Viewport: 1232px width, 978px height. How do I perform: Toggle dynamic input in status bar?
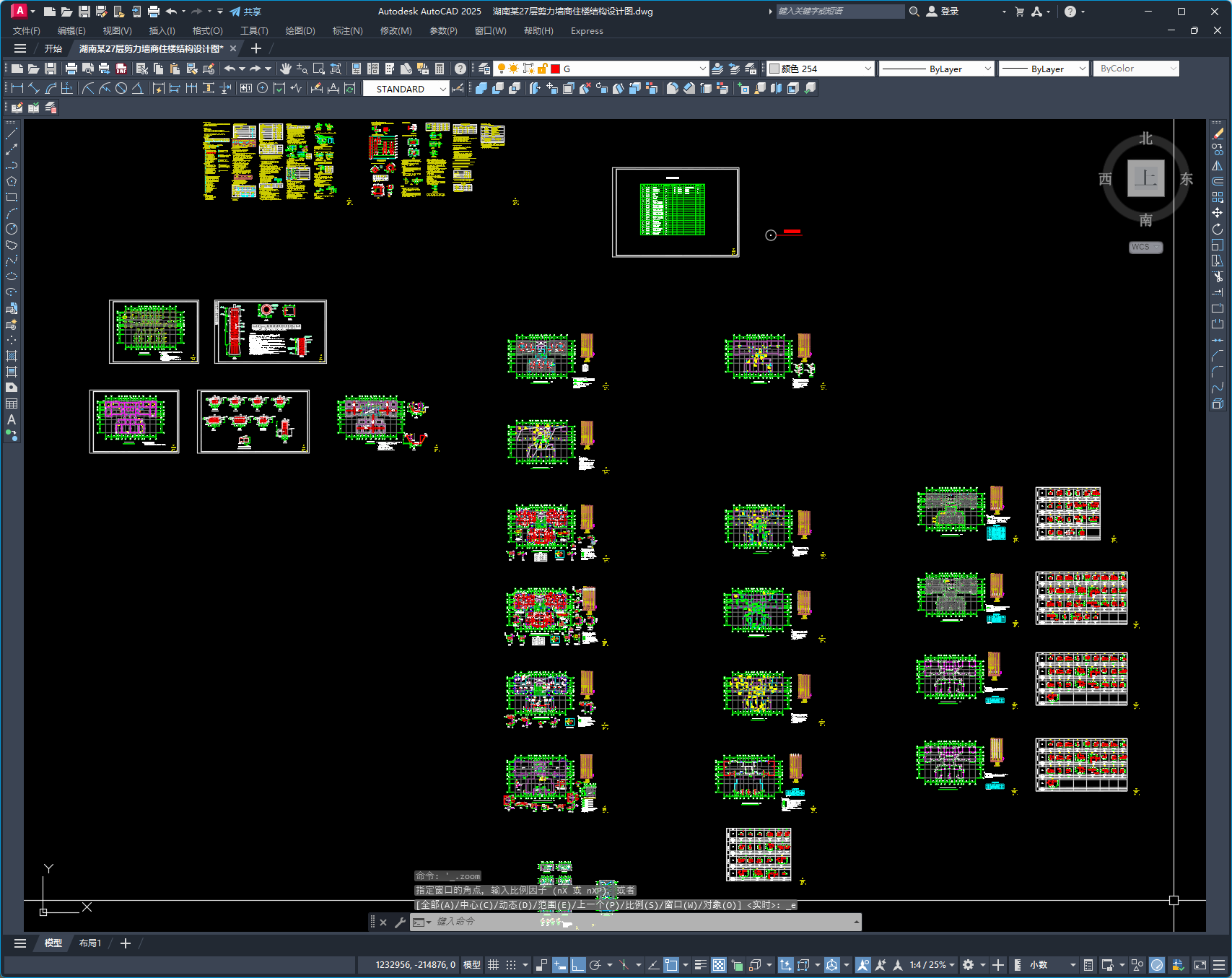pos(560,965)
